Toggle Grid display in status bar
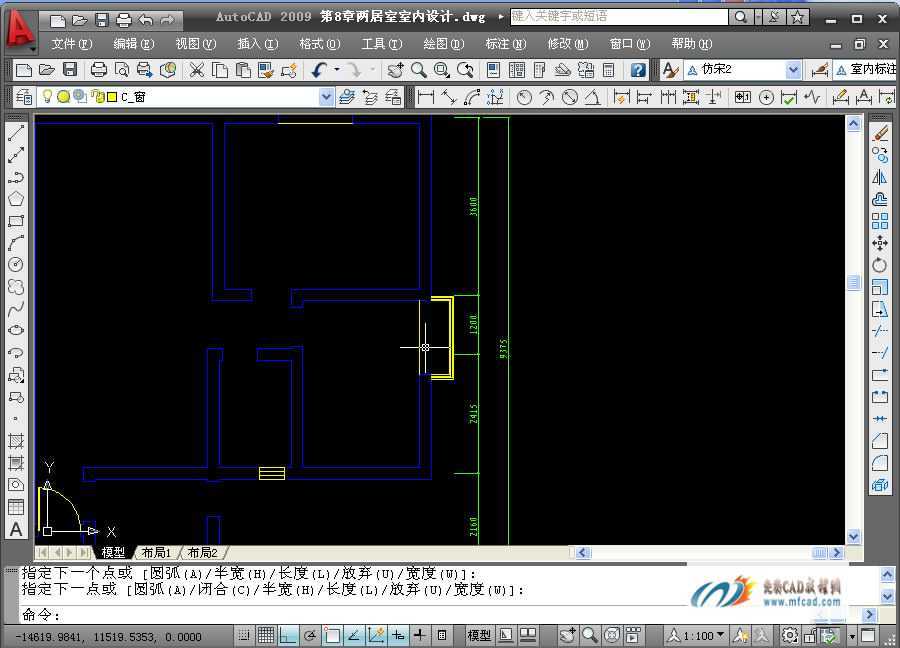This screenshot has width=900, height=648. coord(266,635)
